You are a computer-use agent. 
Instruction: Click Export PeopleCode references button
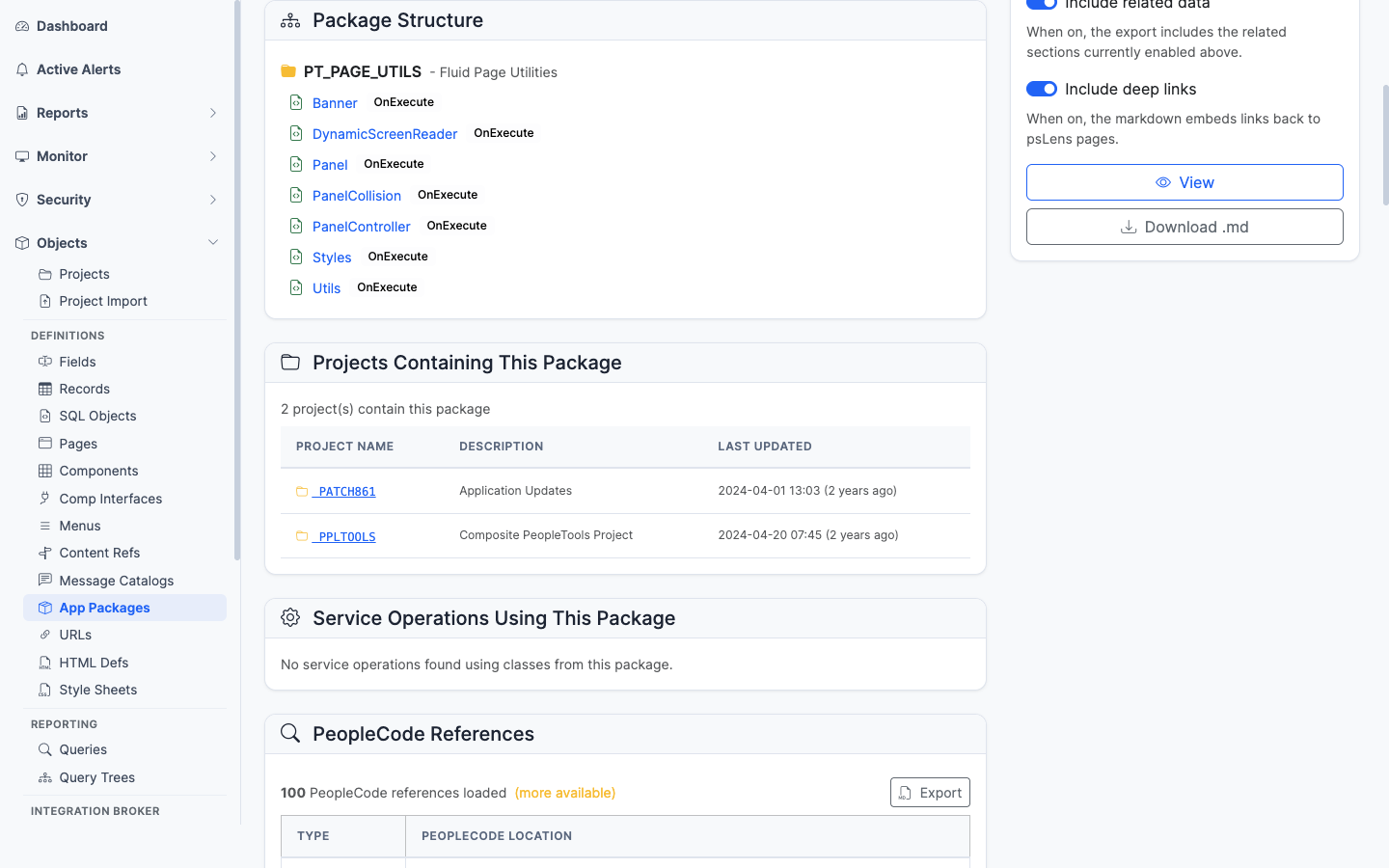pos(930,793)
